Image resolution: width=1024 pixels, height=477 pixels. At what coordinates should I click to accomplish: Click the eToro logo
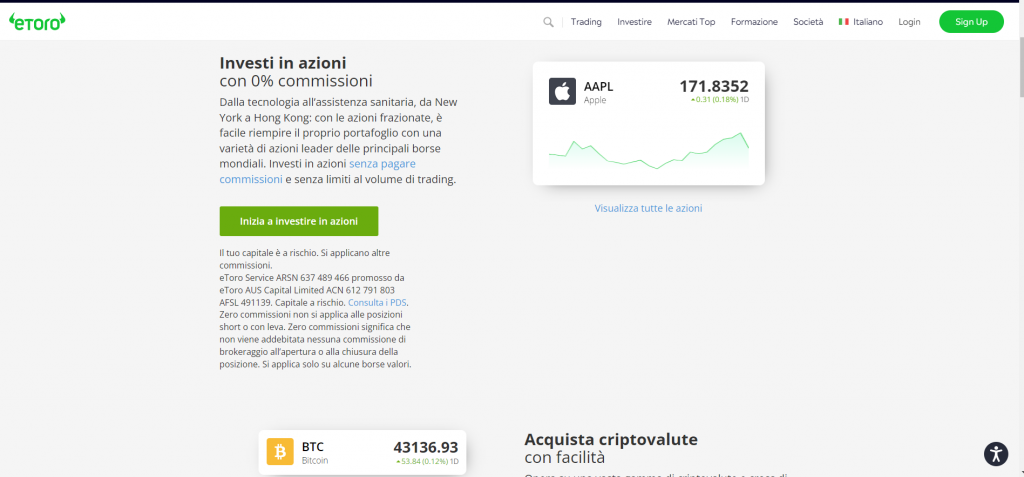tap(37, 21)
